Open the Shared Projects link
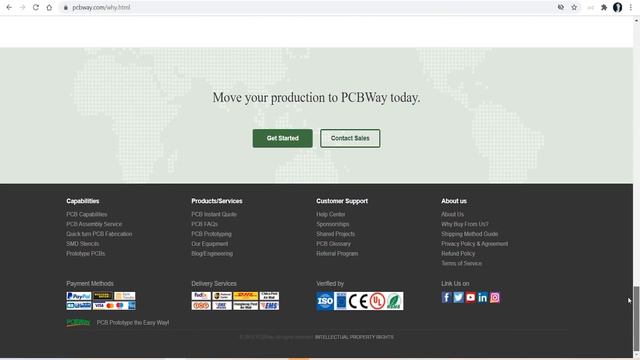 [336, 234]
